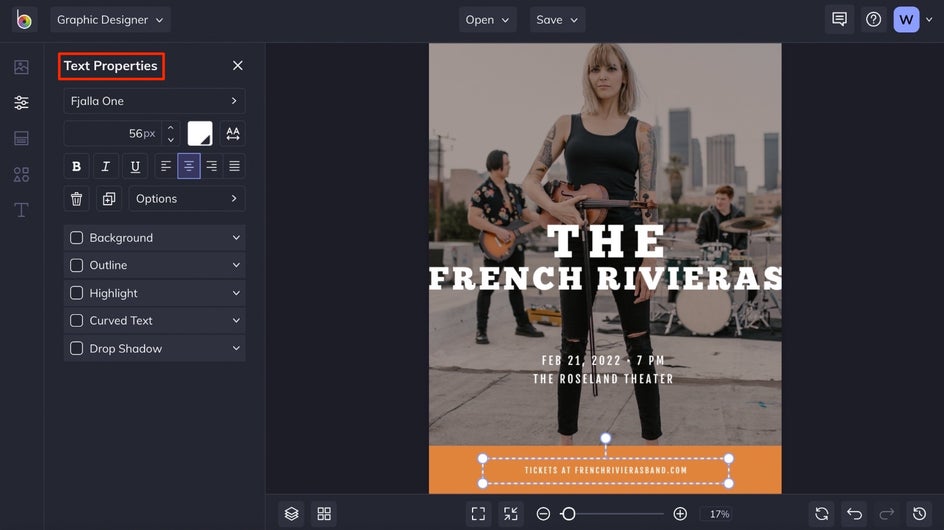Open the Fjalla One font selector

coord(154,101)
